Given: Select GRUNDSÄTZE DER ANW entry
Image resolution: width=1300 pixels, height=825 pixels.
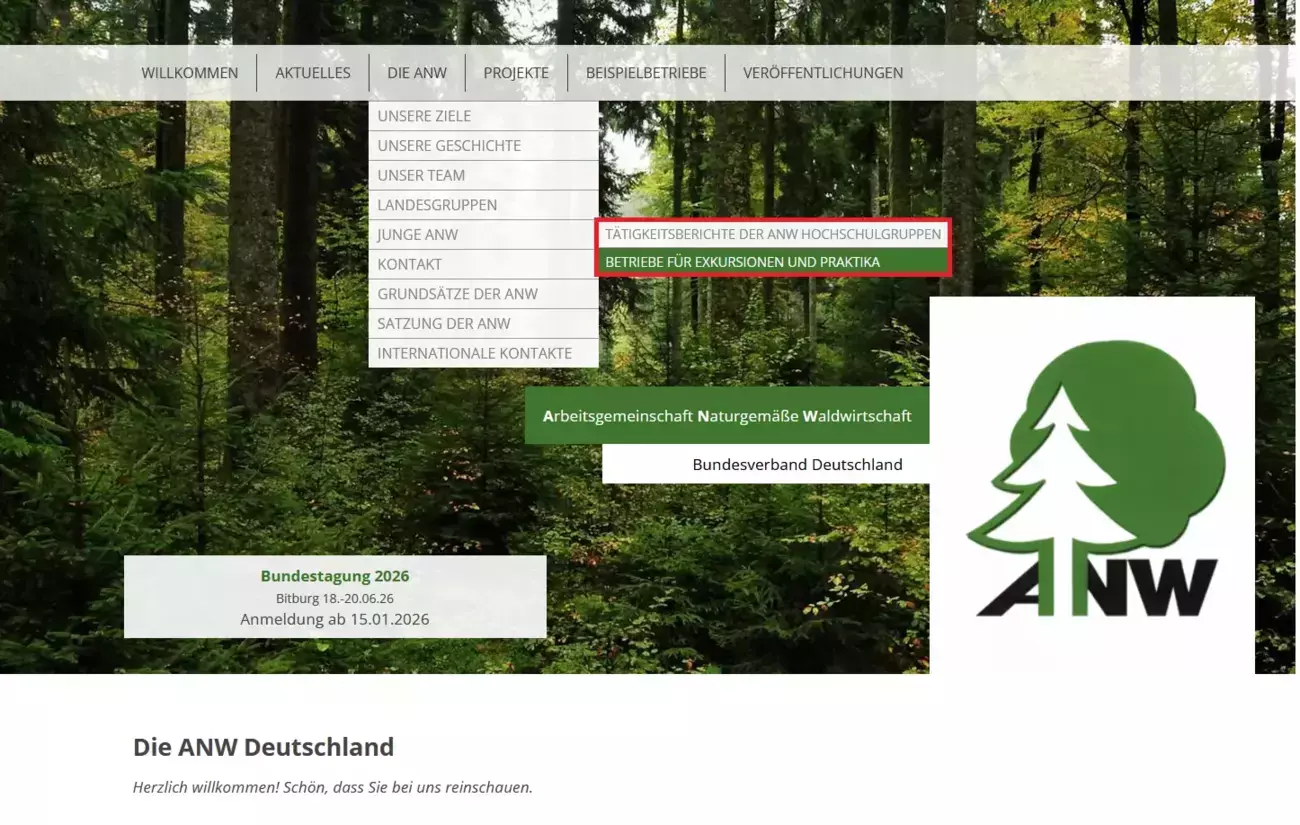Looking at the screenshot, I should [x=457, y=293].
